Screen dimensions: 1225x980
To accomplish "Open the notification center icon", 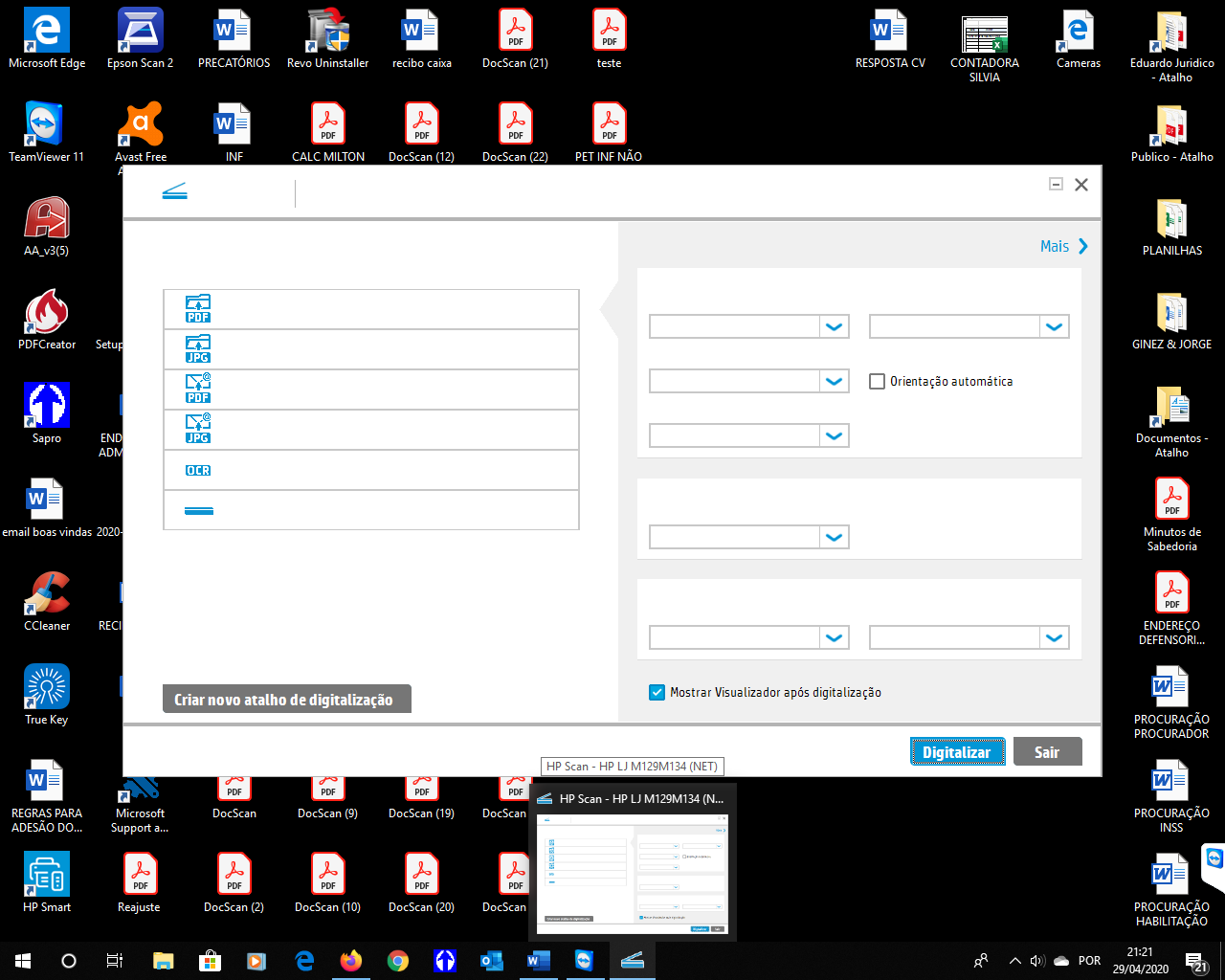I will tap(1196, 961).
